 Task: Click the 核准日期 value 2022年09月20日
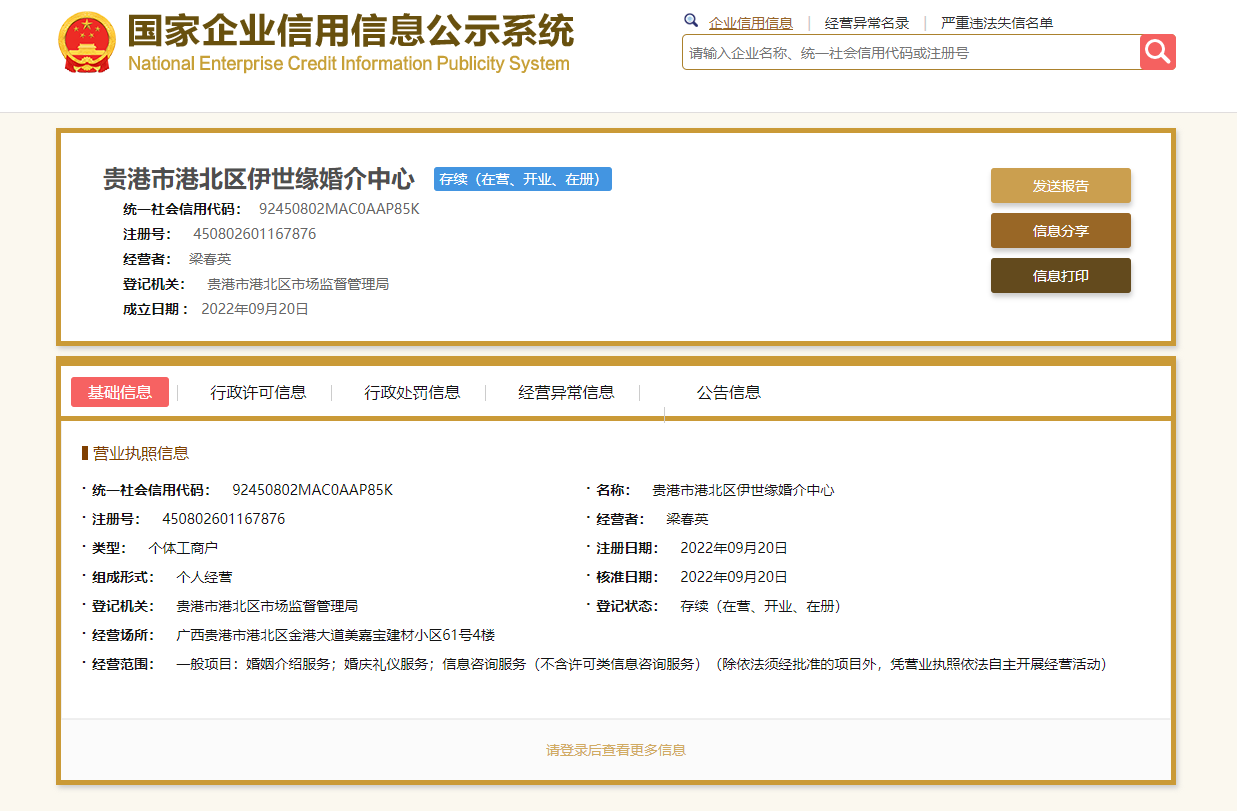(x=734, y=577)
